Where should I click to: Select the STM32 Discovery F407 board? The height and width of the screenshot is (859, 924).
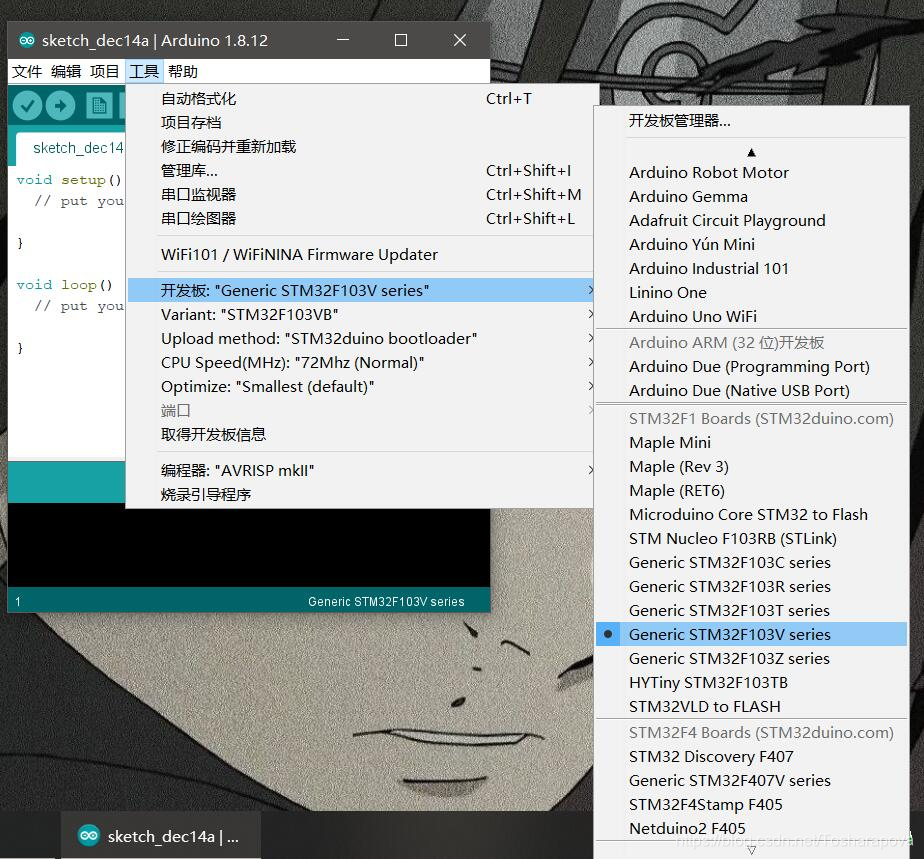711,756
